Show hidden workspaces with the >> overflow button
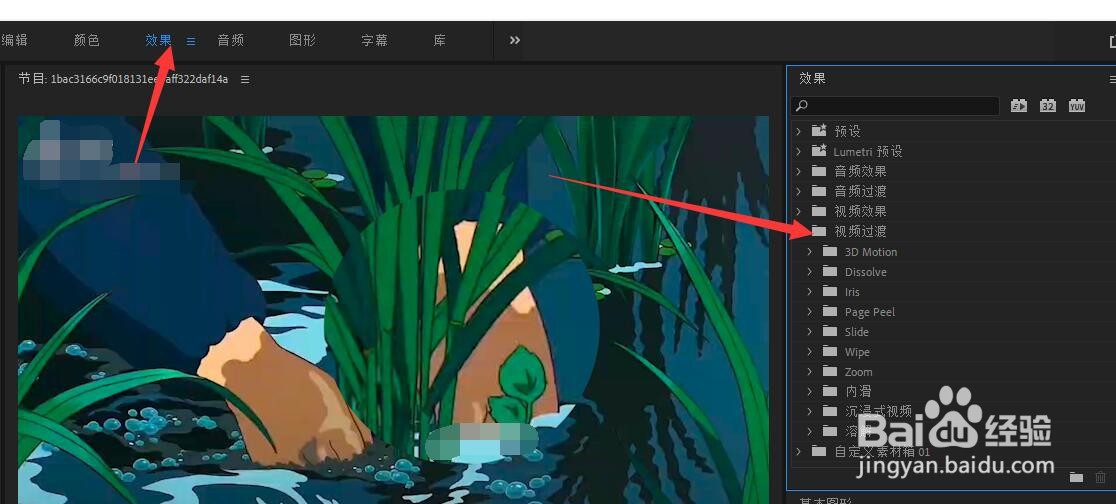 515,41
